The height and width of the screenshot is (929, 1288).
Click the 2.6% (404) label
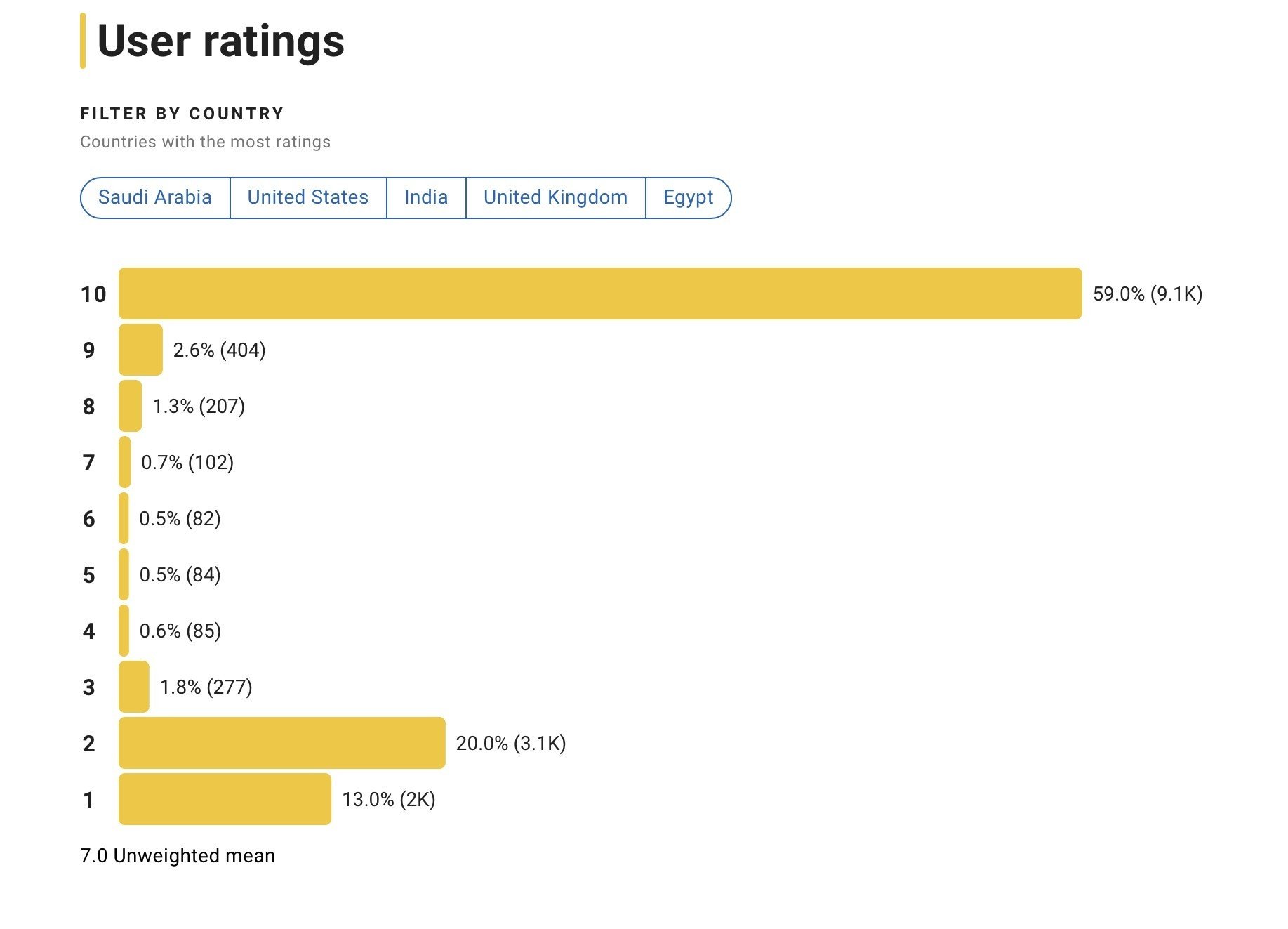(219, 350)
